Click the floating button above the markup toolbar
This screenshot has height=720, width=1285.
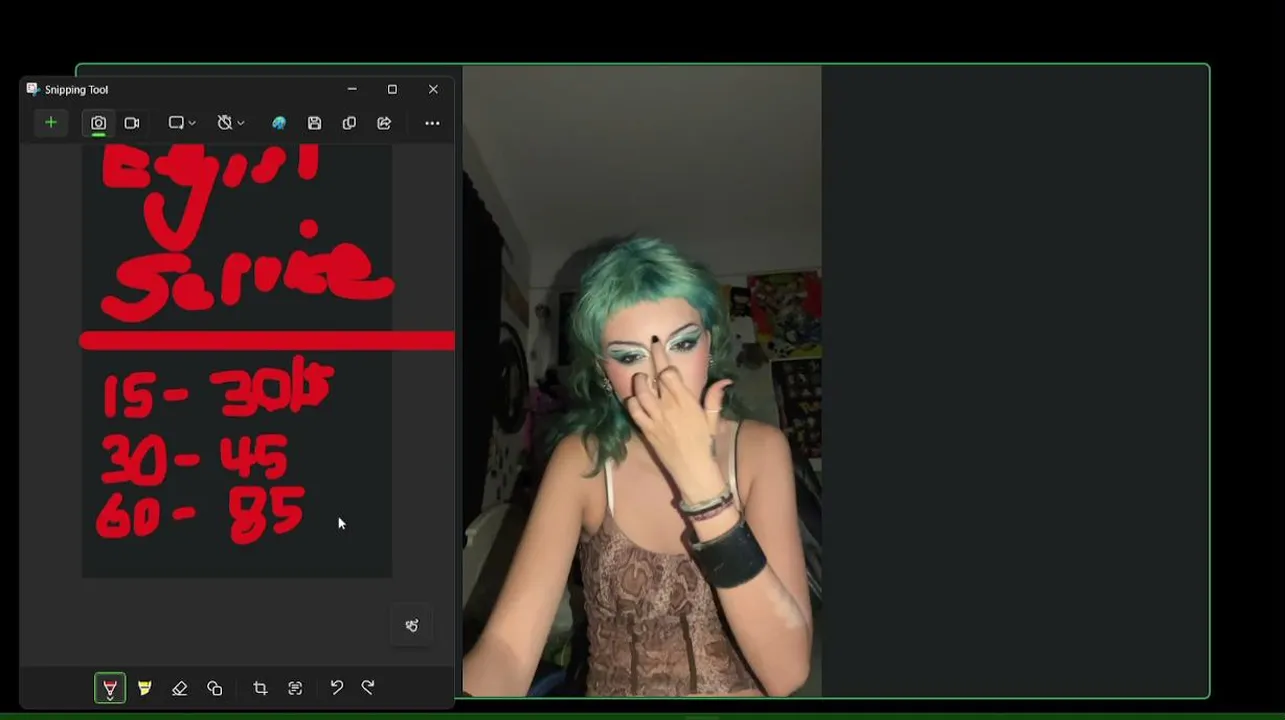(x=412, y=626)
